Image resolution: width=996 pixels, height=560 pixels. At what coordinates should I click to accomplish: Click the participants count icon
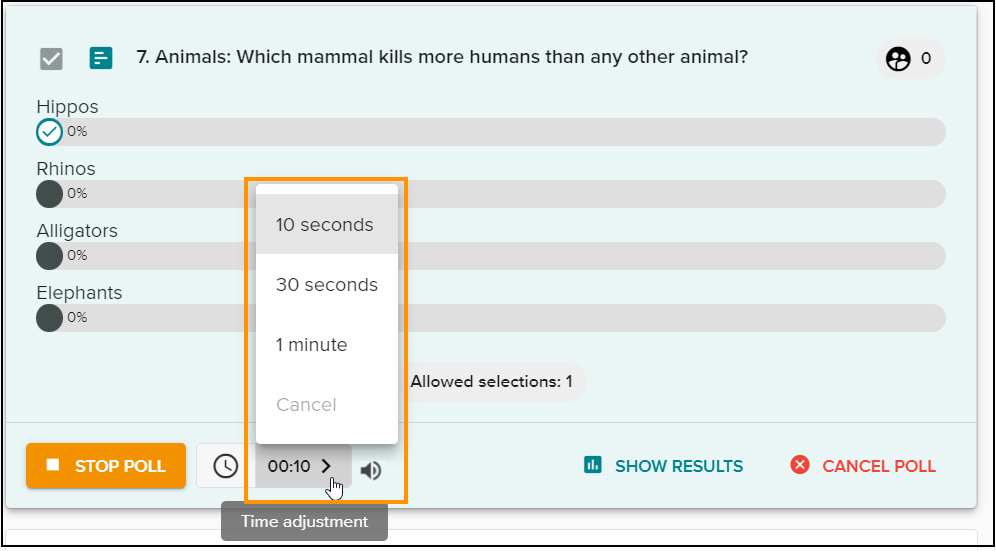898,59
